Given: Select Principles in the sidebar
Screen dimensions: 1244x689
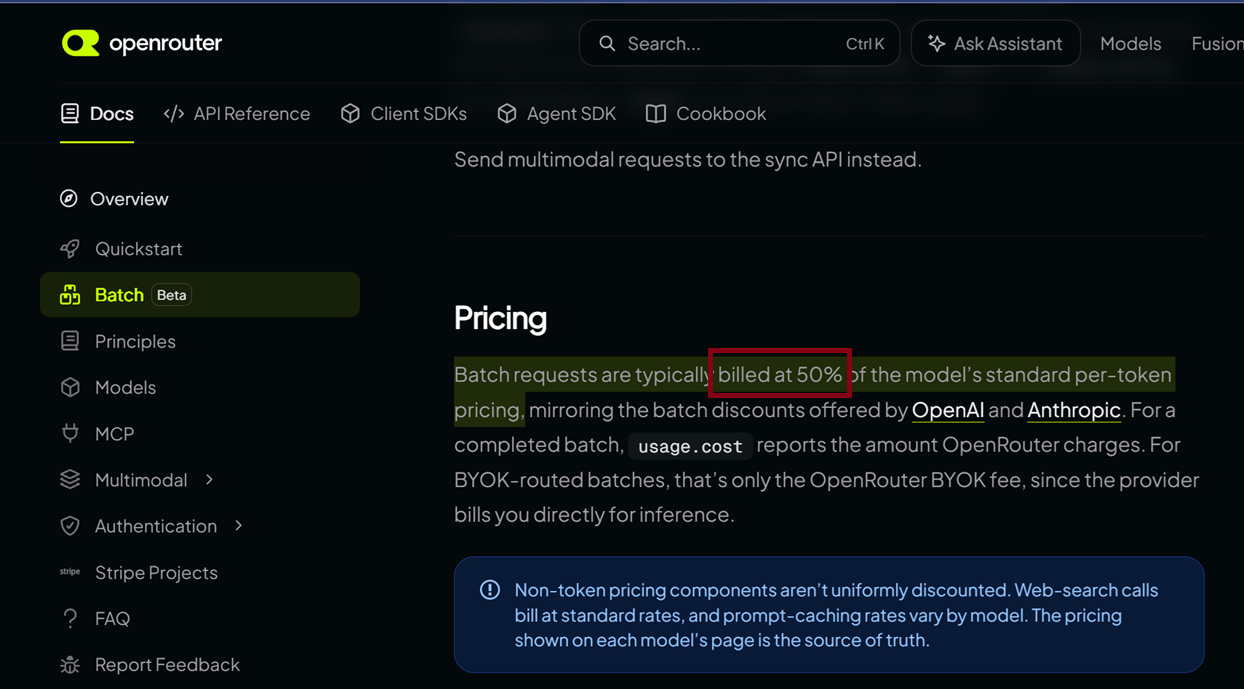Looking at the screenshot, I should 200,341.
